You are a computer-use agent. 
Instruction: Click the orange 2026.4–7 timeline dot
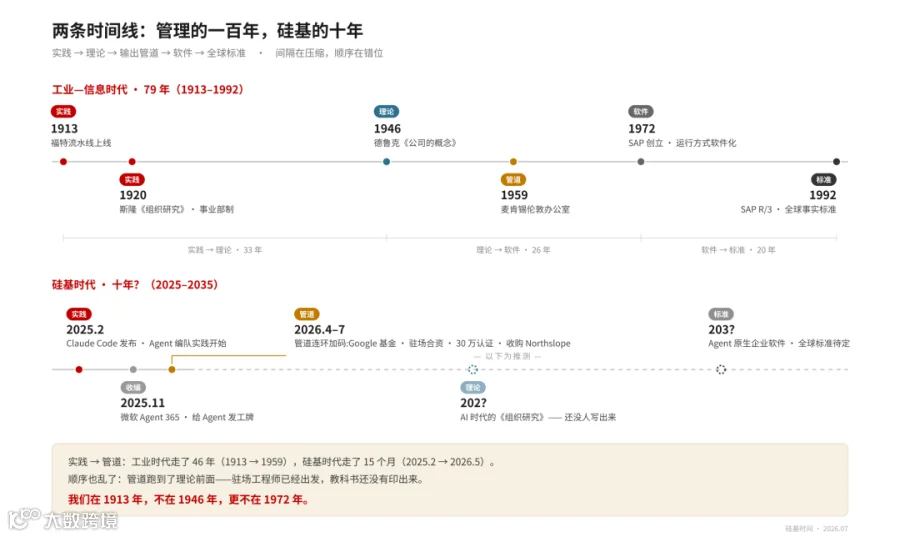[x=172, y=369]
